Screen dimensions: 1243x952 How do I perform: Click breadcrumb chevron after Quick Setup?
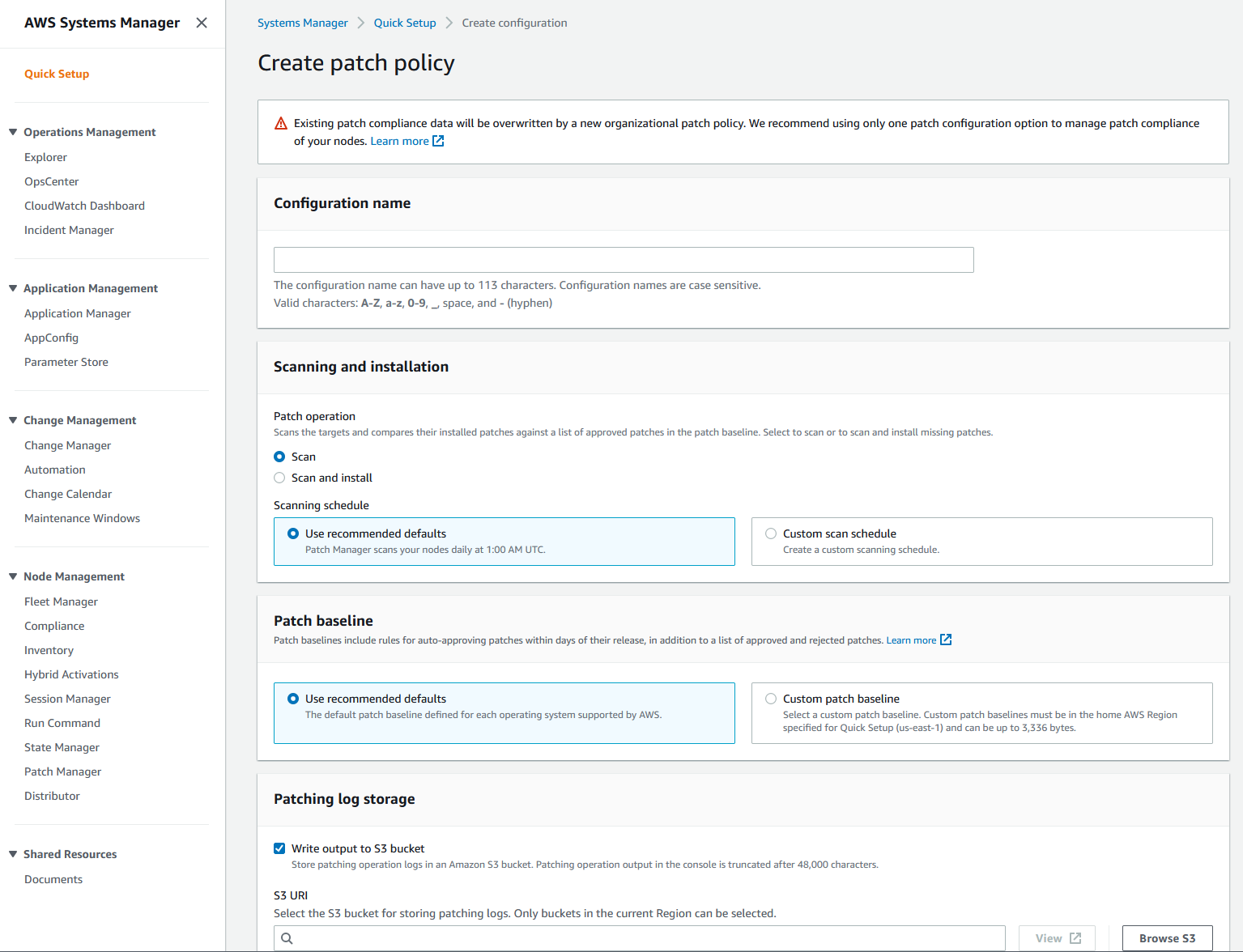coord(449,23)
